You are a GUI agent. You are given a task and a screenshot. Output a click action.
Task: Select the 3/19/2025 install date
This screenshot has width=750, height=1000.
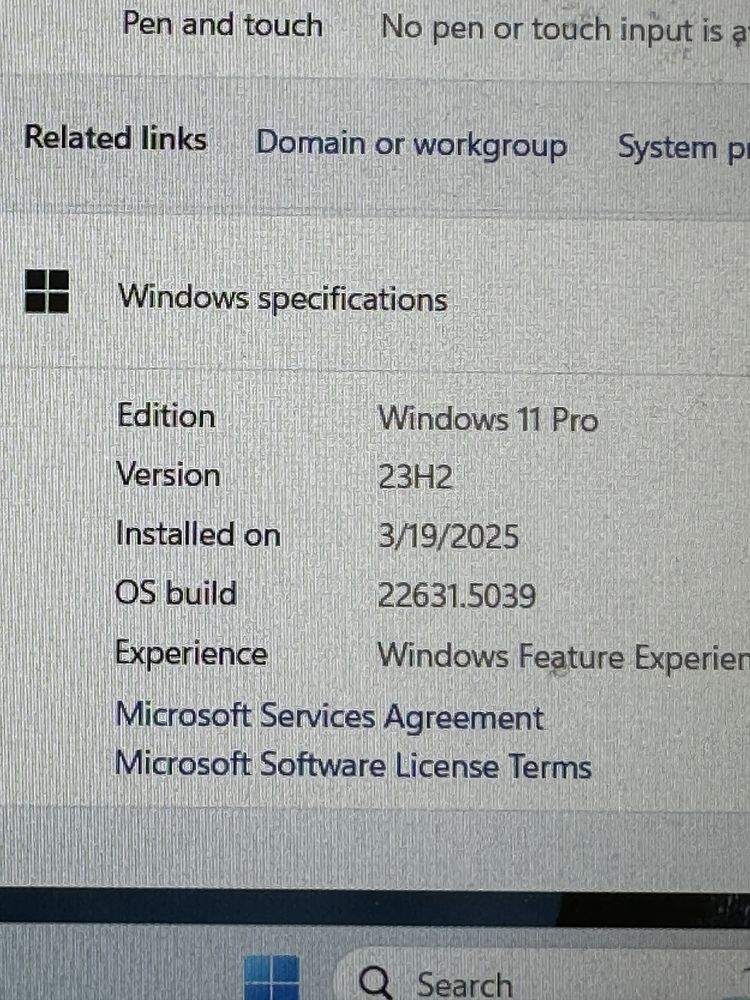click(x=448, y=536)
